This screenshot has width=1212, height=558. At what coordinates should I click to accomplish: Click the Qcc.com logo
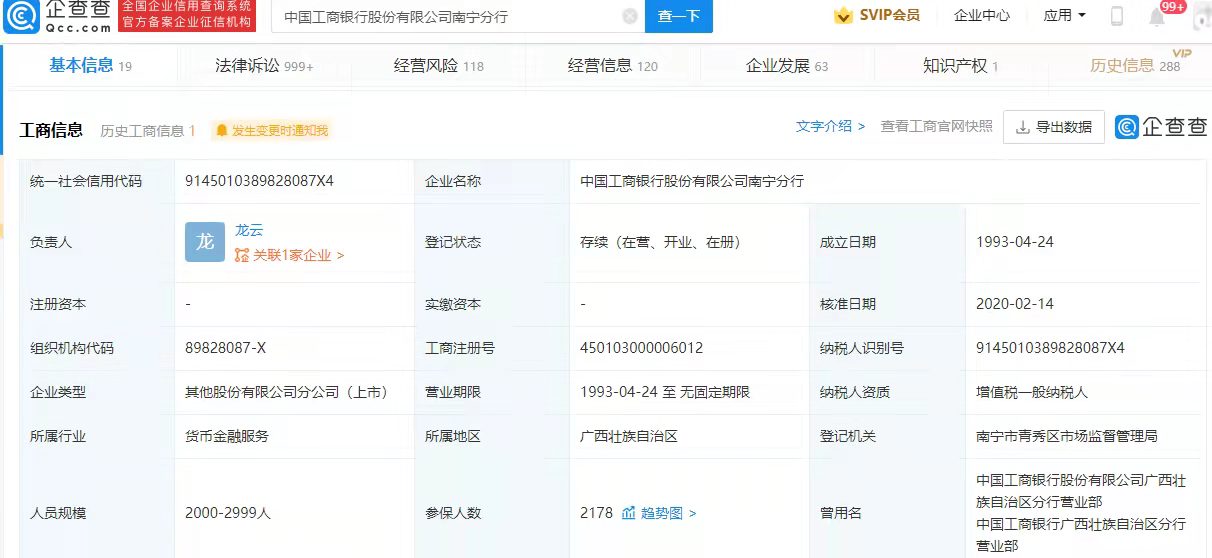pyautogui.click(x=57, y=16)
